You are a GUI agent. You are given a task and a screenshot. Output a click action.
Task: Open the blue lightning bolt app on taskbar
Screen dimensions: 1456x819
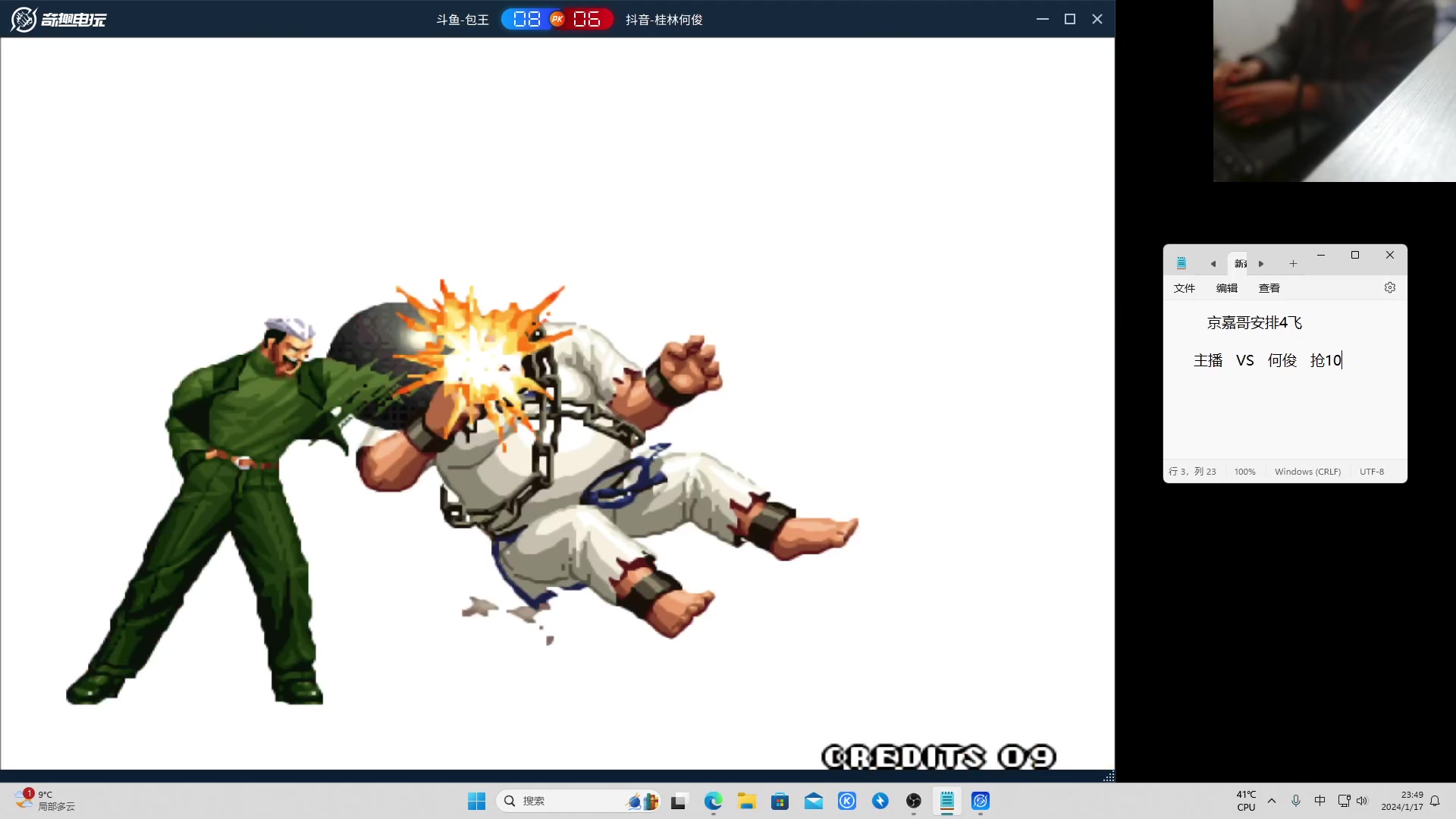click(880, 801)
